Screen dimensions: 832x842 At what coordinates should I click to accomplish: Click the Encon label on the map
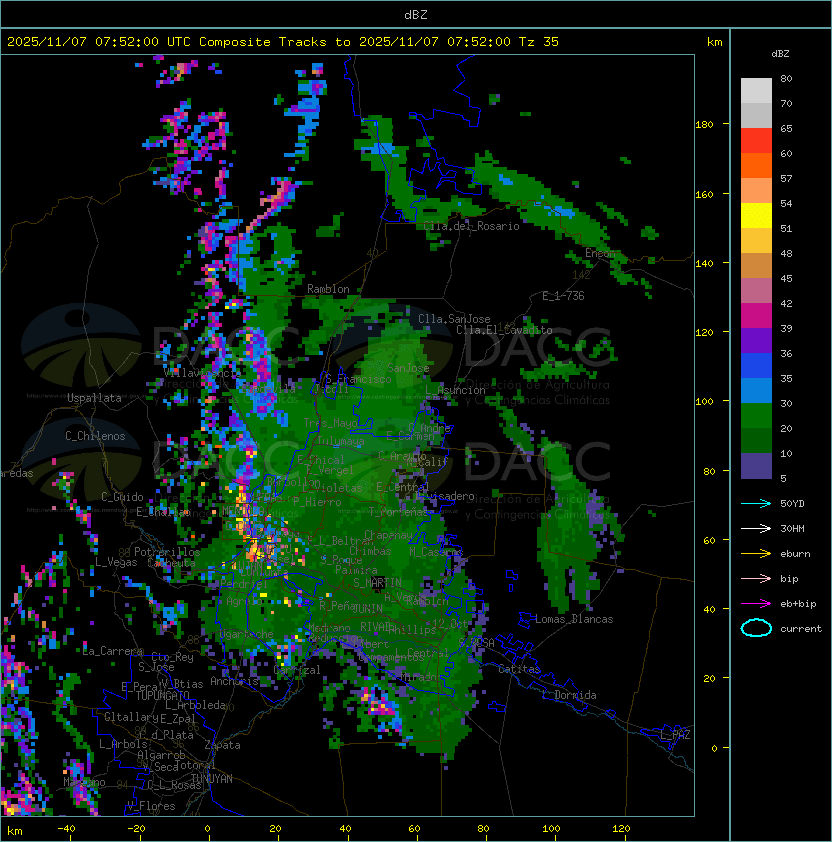[x=599, y=253]
